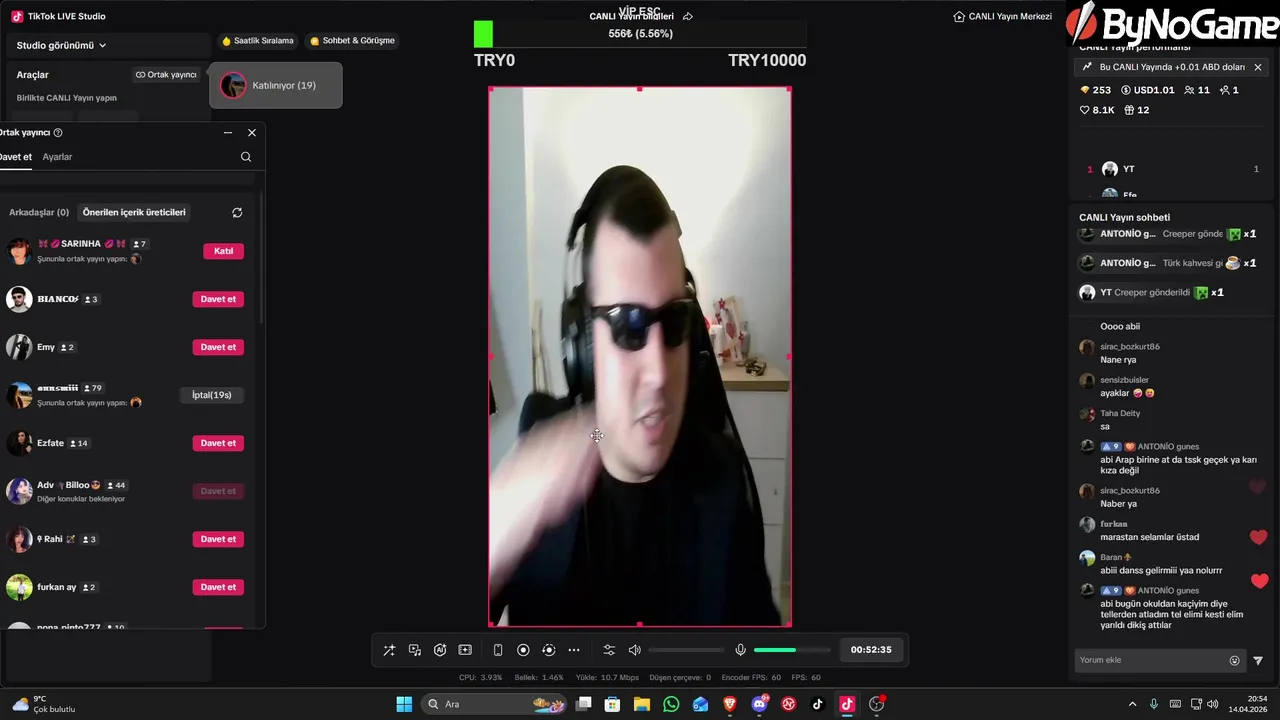This screenshot has height=720, width=1280.
Task: Click Katıl next to SARINHA
Action: click(224, 251)
